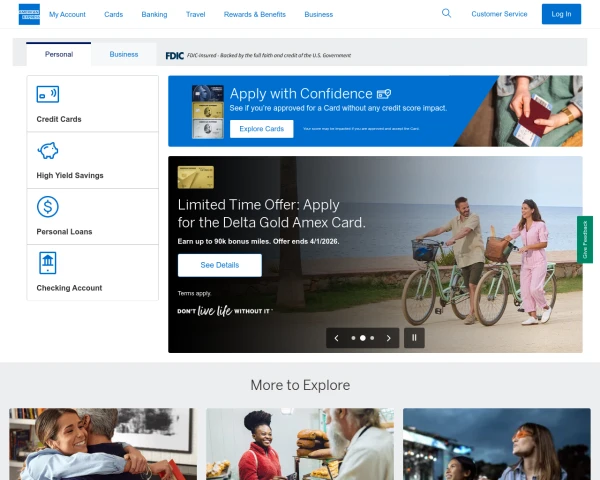Go to previous carousel slide arrow
The height and width of the screenshot is (480, 600).
(x=337, y=338)
